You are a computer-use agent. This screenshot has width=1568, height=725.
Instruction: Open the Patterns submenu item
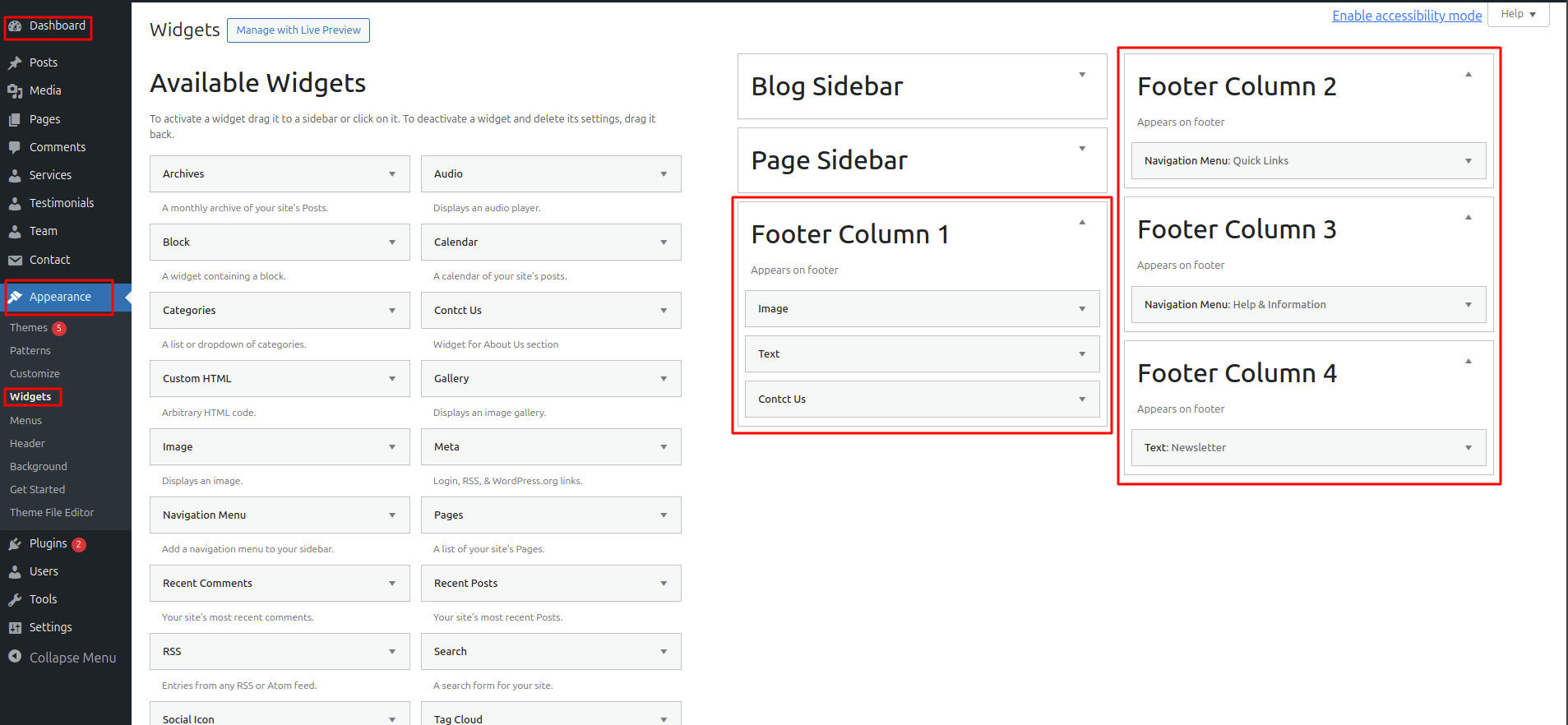(x=30, y=350)
